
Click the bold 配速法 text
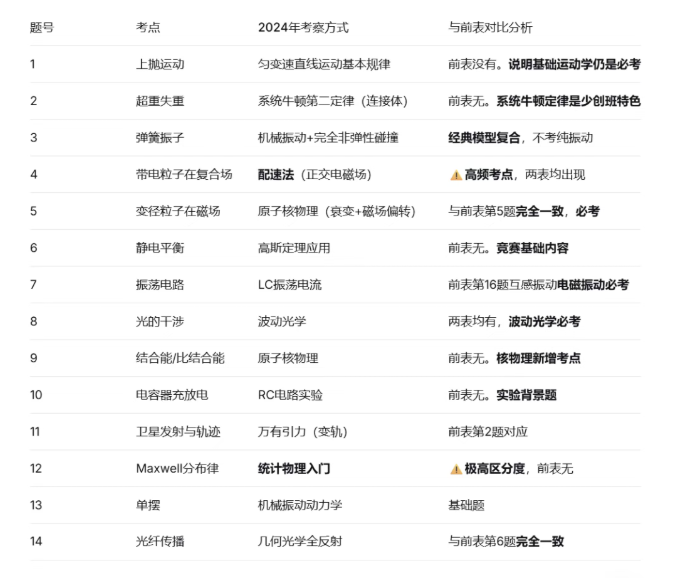tap(276, 175)
